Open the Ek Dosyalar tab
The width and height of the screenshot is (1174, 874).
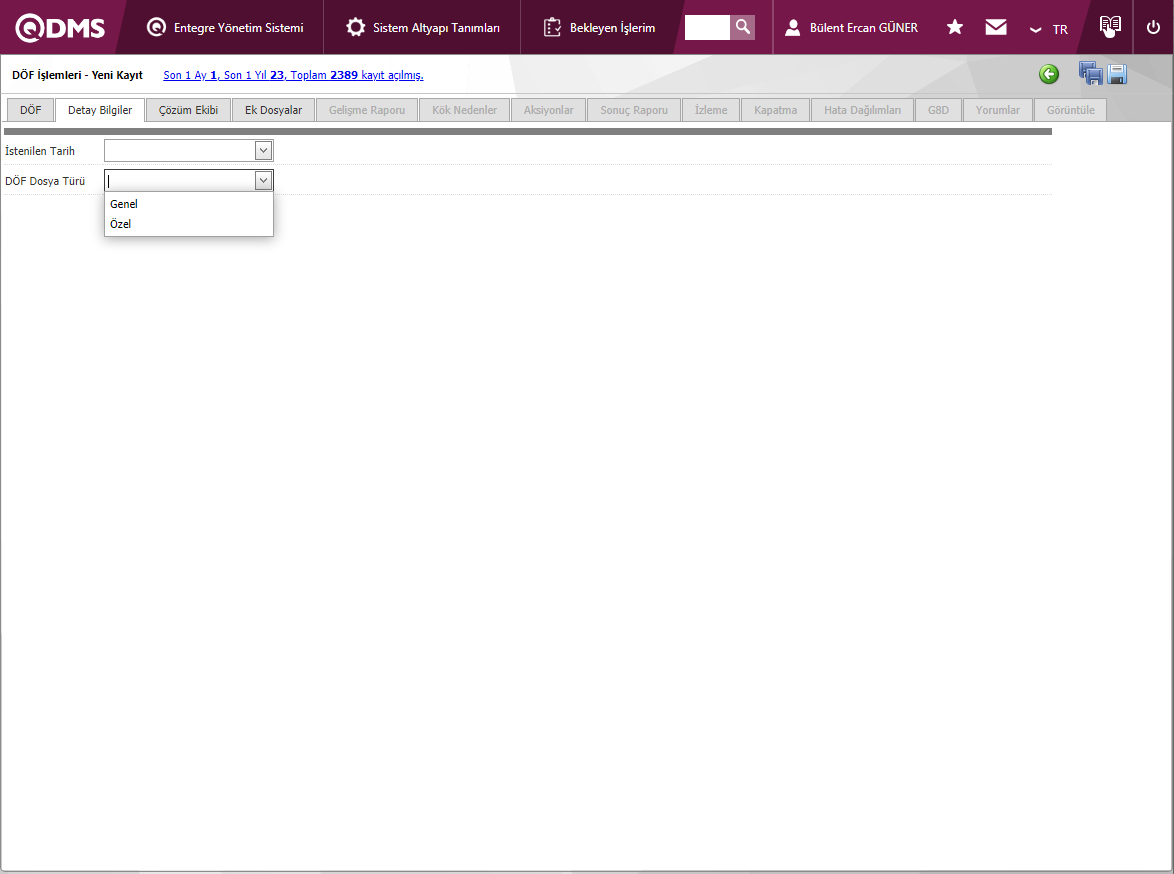click(273, 110)
